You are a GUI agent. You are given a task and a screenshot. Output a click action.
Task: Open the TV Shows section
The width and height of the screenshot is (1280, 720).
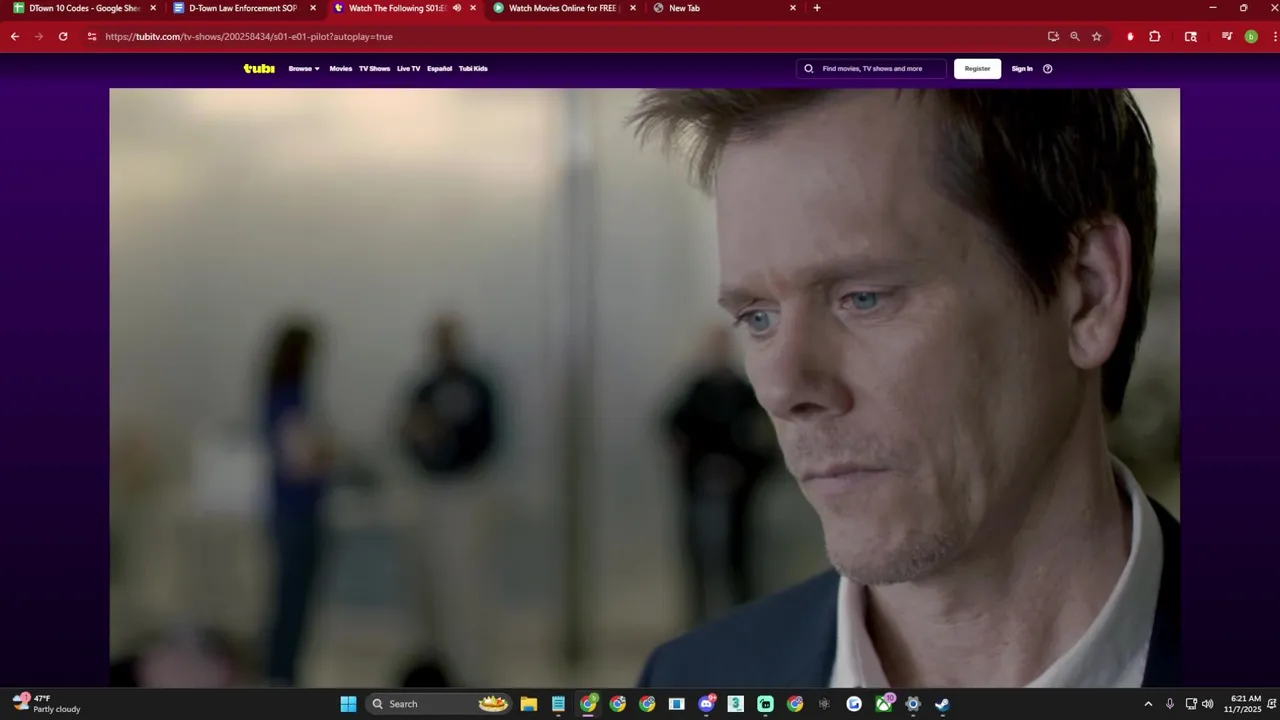coord(374,69)
